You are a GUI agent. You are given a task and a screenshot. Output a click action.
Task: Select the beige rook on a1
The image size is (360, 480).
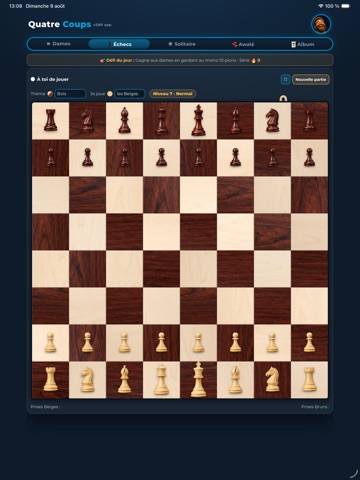50,379
